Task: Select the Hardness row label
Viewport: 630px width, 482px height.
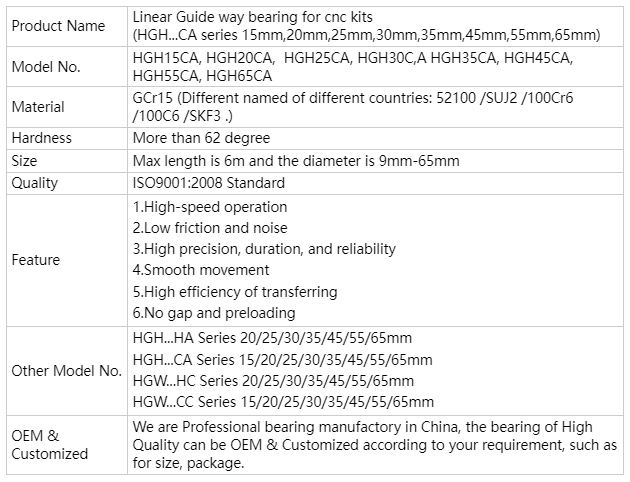Action: pyautogui.click(x=40, y=138)
